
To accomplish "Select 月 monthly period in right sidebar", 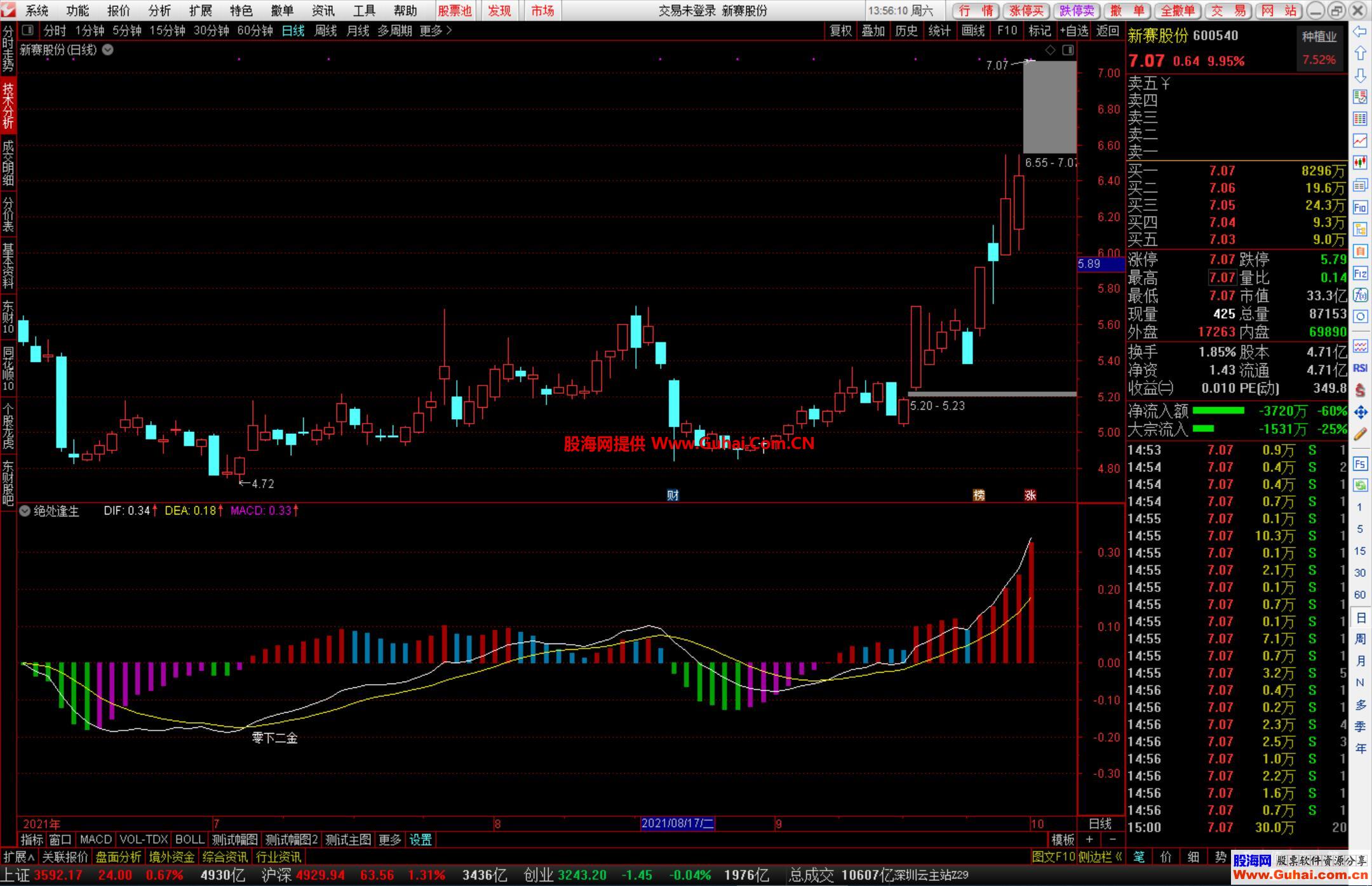I will click(x=1360, y=661).
